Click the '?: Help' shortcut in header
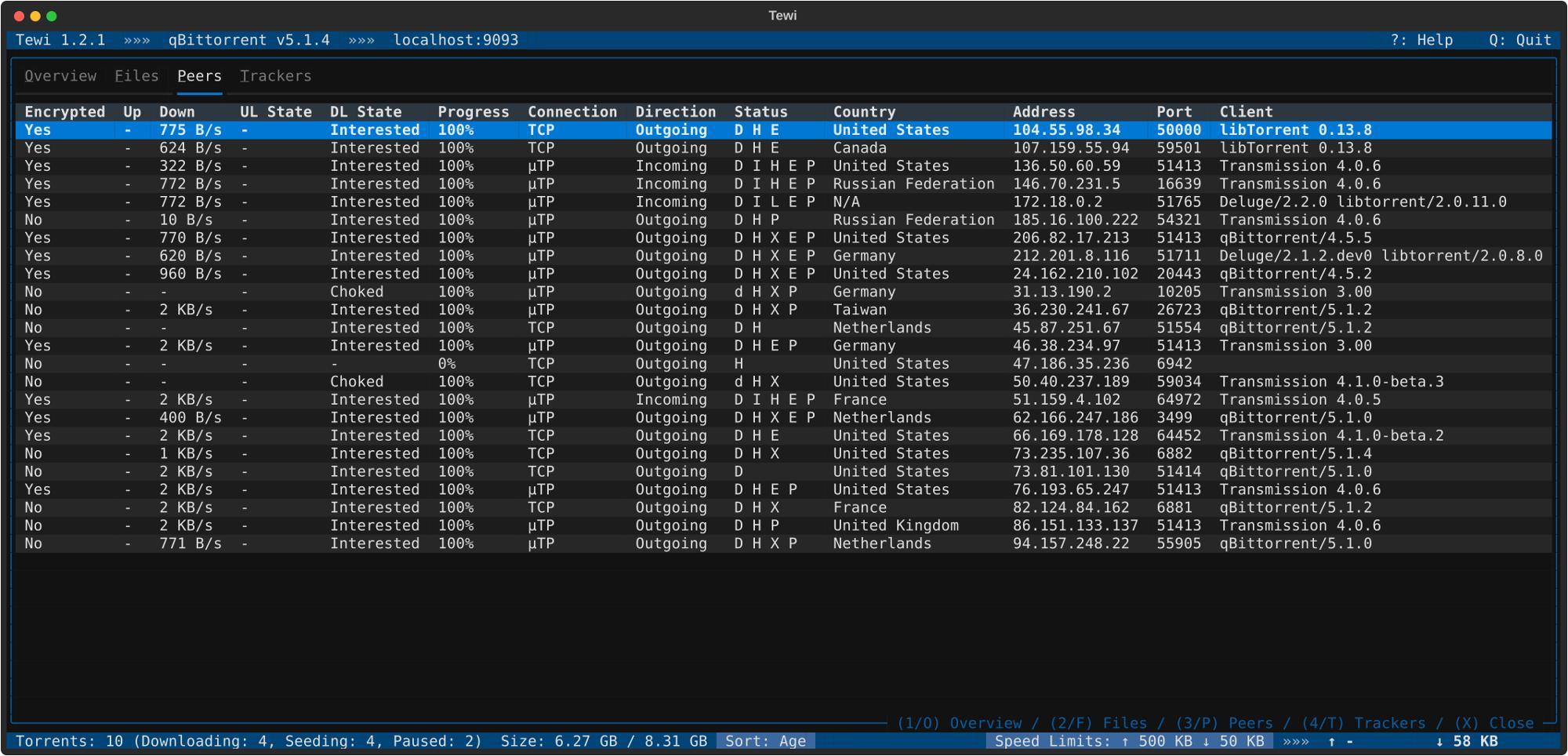 (x=1421, y=40)
